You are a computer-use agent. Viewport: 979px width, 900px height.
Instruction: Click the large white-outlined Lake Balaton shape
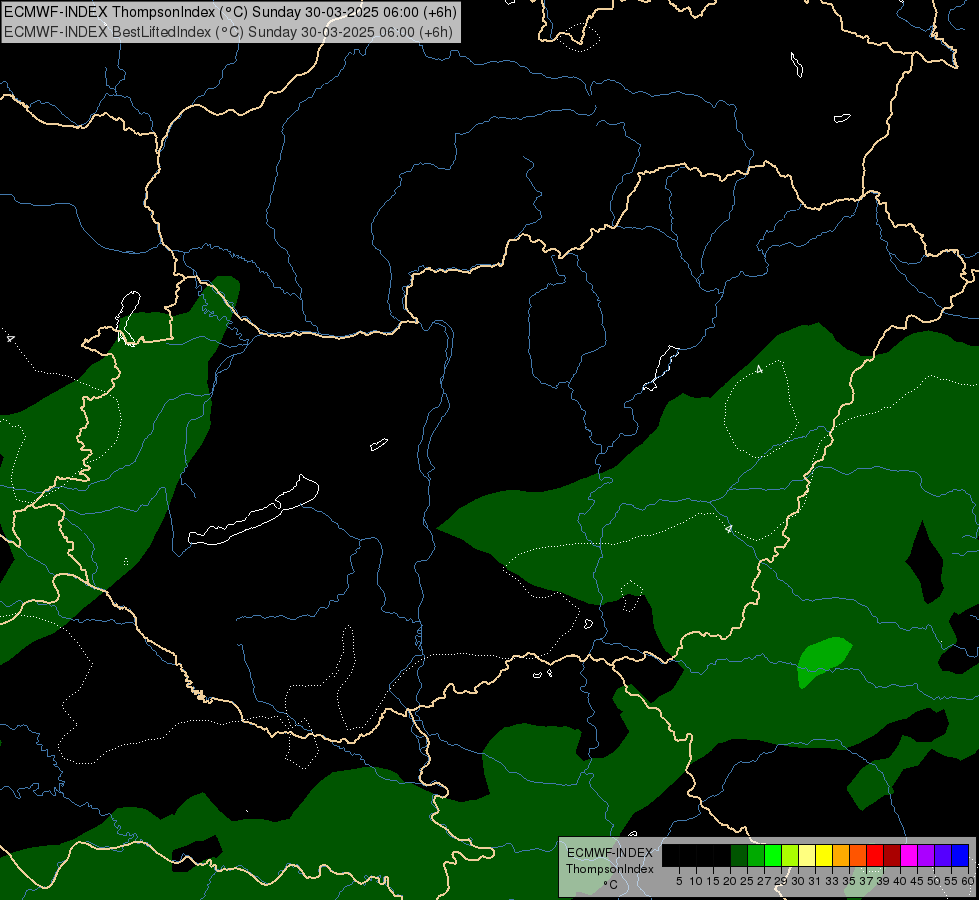253,512
